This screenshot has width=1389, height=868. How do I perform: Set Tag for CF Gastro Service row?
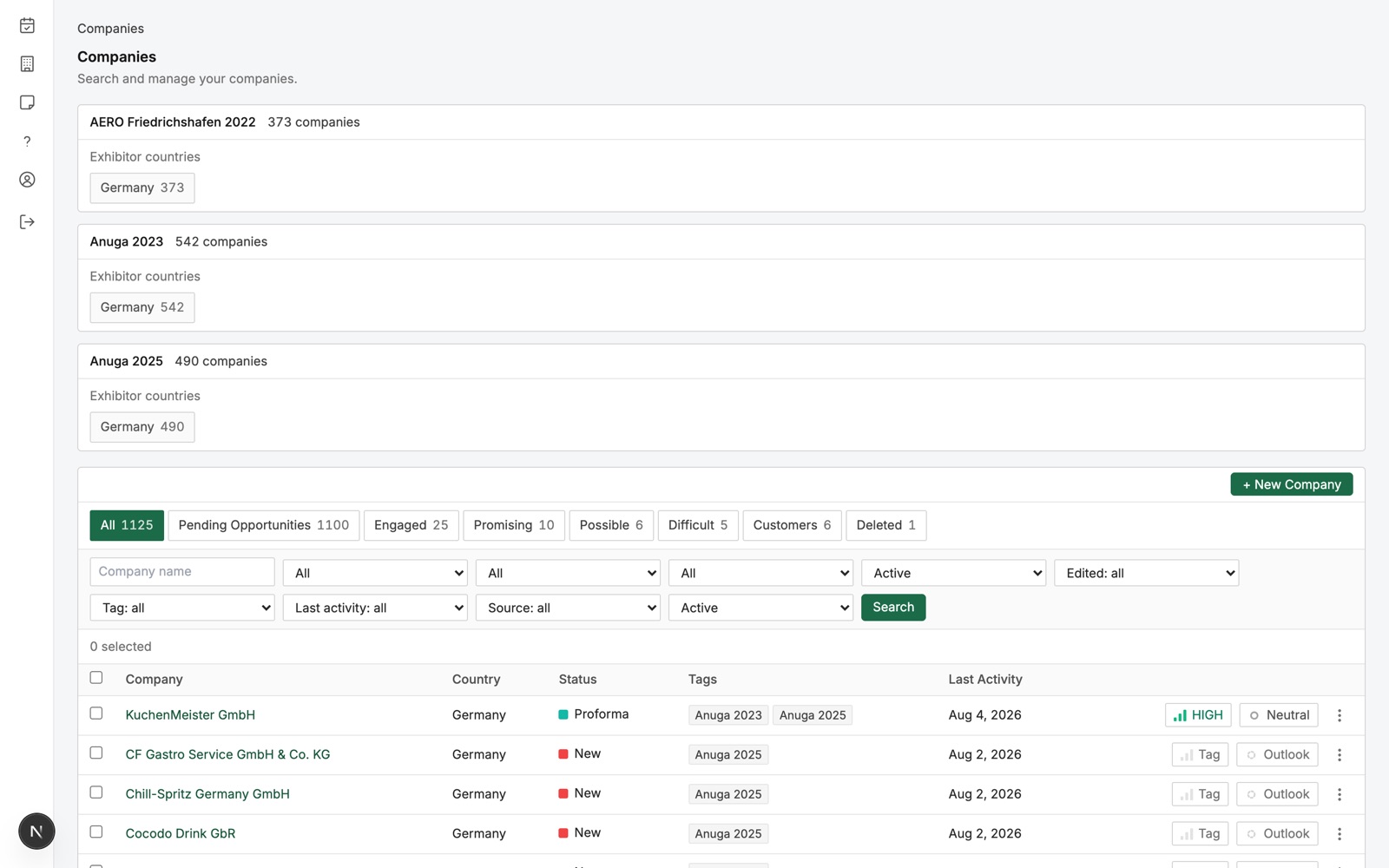1200,755
